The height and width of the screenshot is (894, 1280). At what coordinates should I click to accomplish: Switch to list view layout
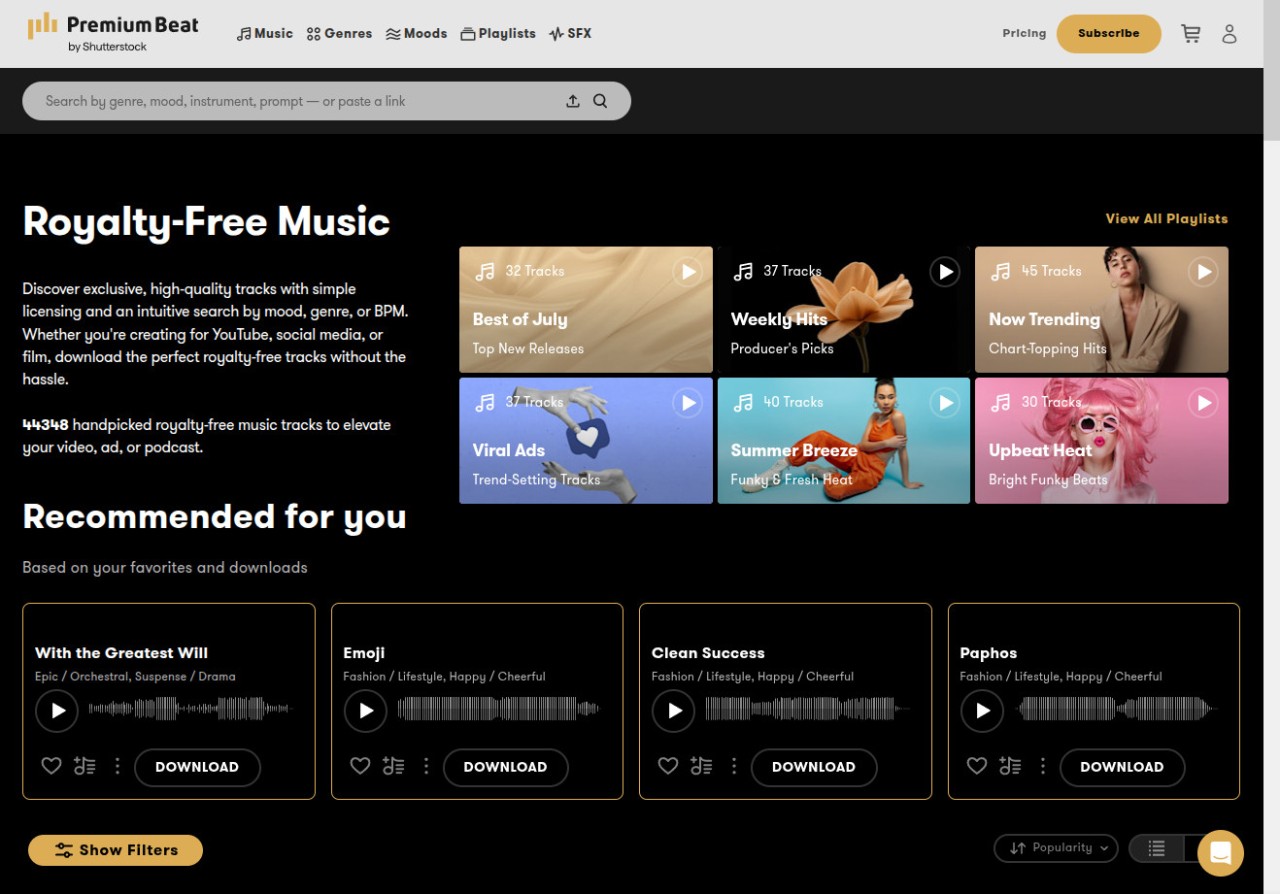pos(1157,848)
